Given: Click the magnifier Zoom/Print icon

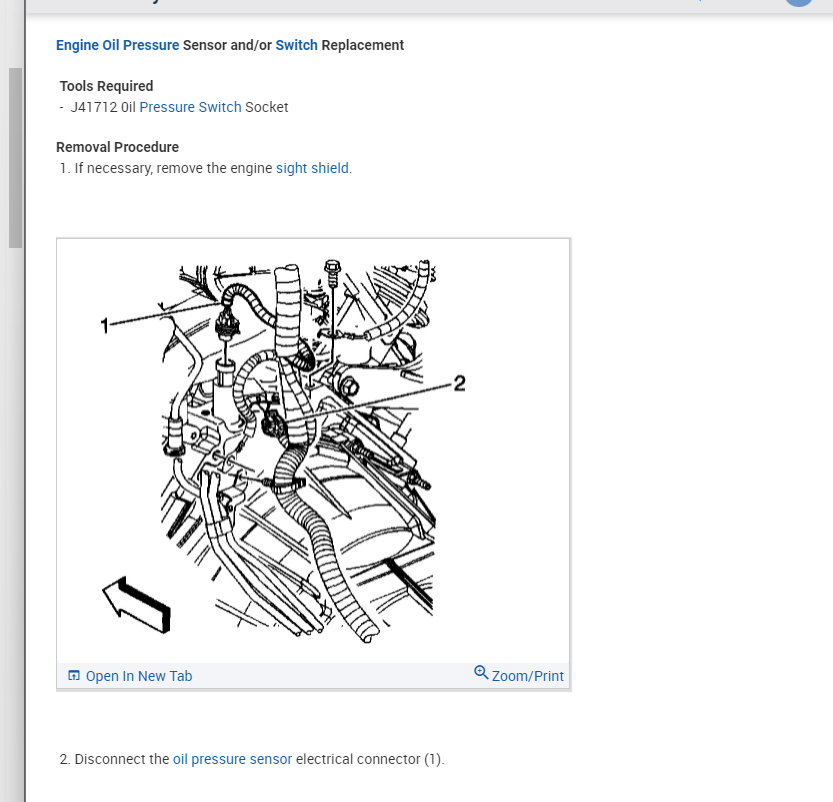Looking at the screenshot, I should coord(481,672).
